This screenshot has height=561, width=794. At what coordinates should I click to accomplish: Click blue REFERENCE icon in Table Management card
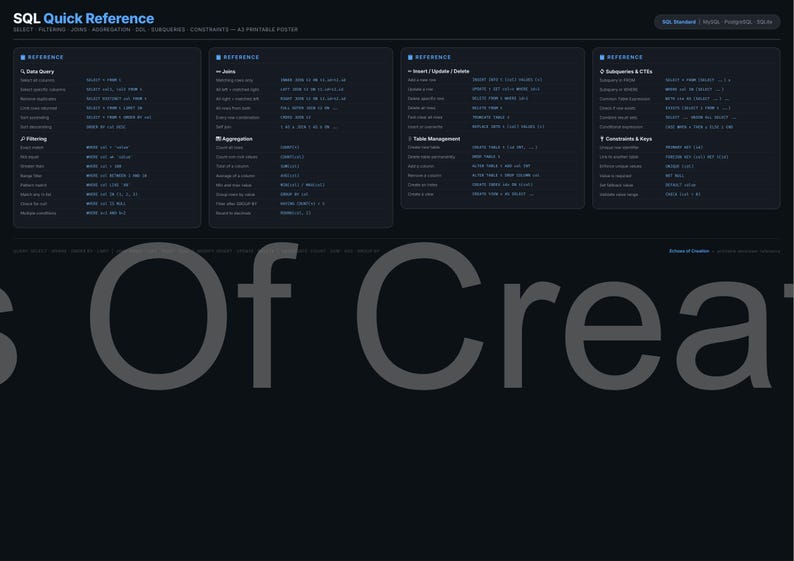(410, 57)
